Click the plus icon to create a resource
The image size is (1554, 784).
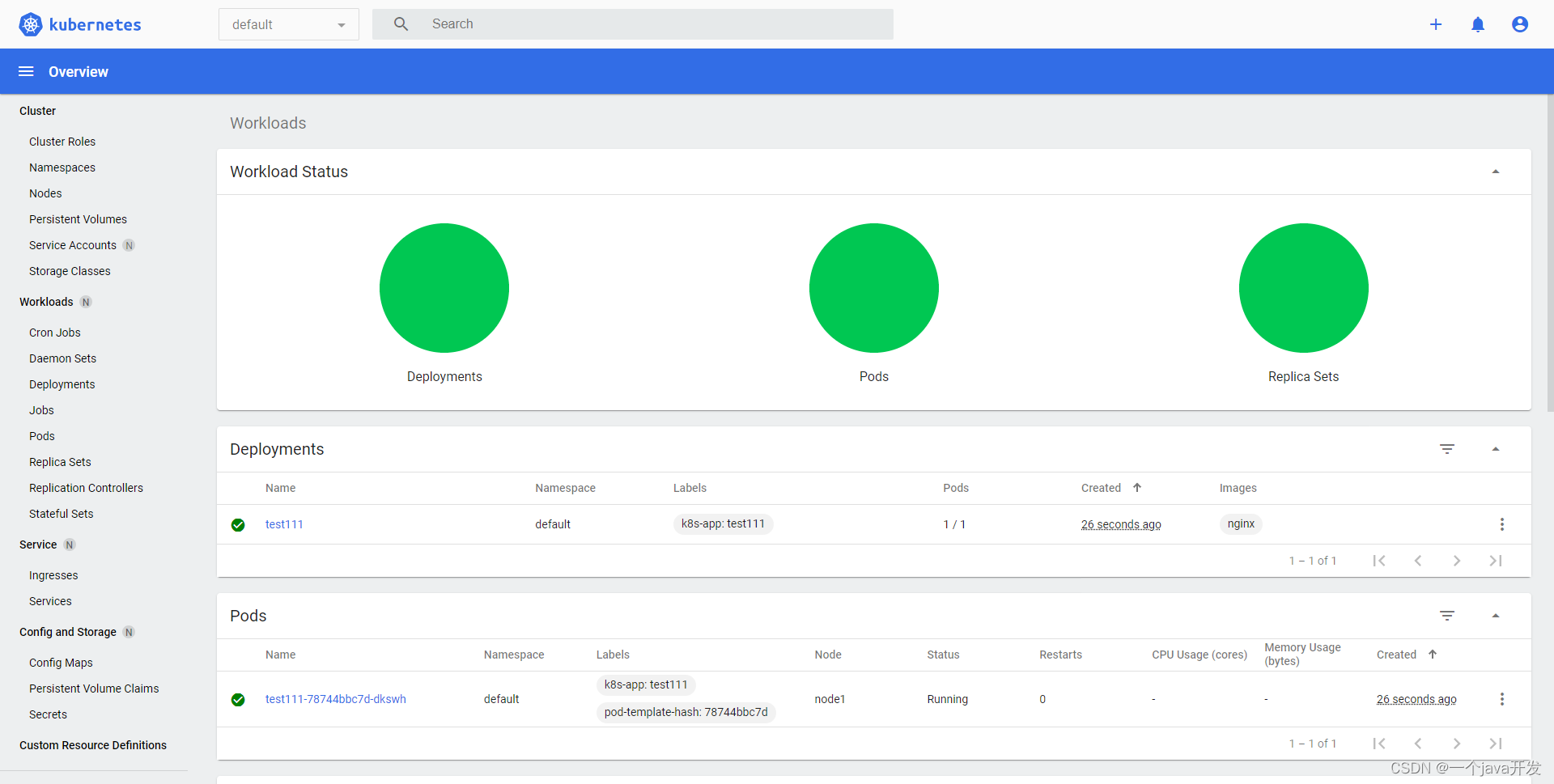tap(1436, 24)
